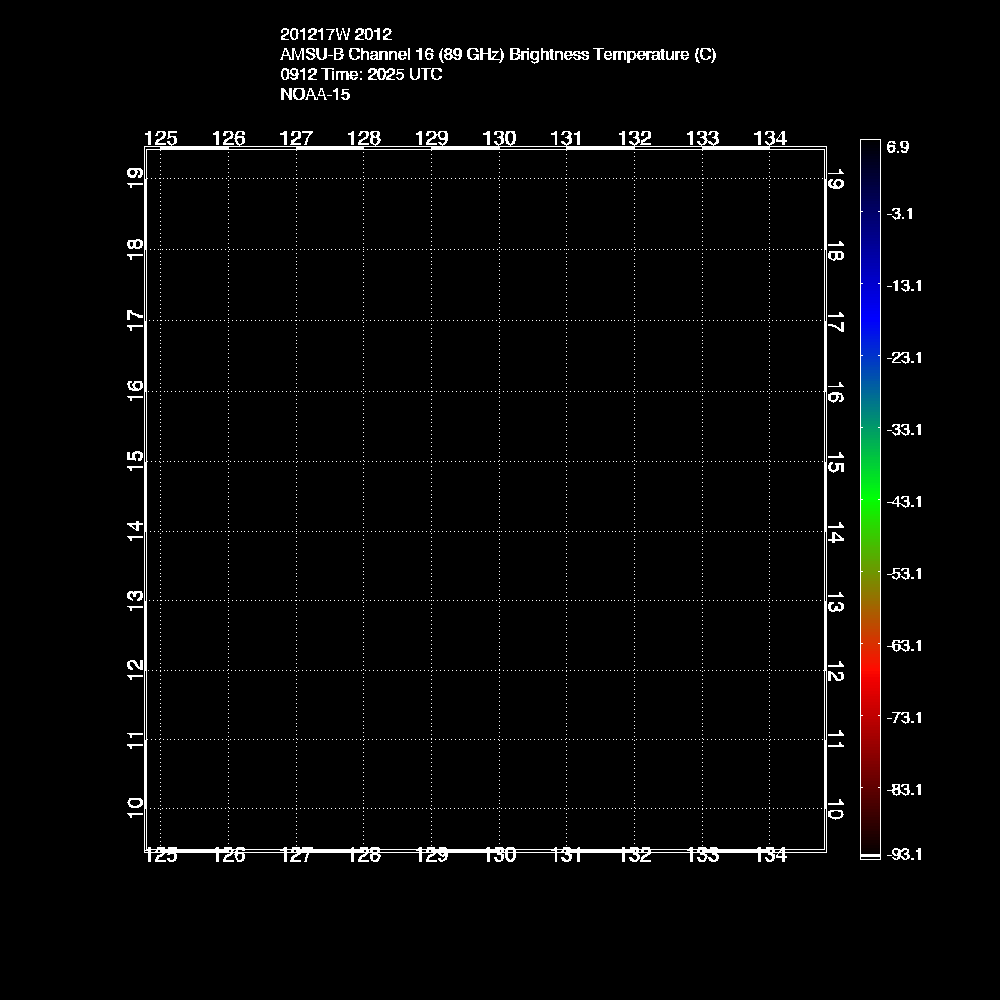Click latitude label 19 on the left axis
The image size is (1000, 1000).
(136, 176)
